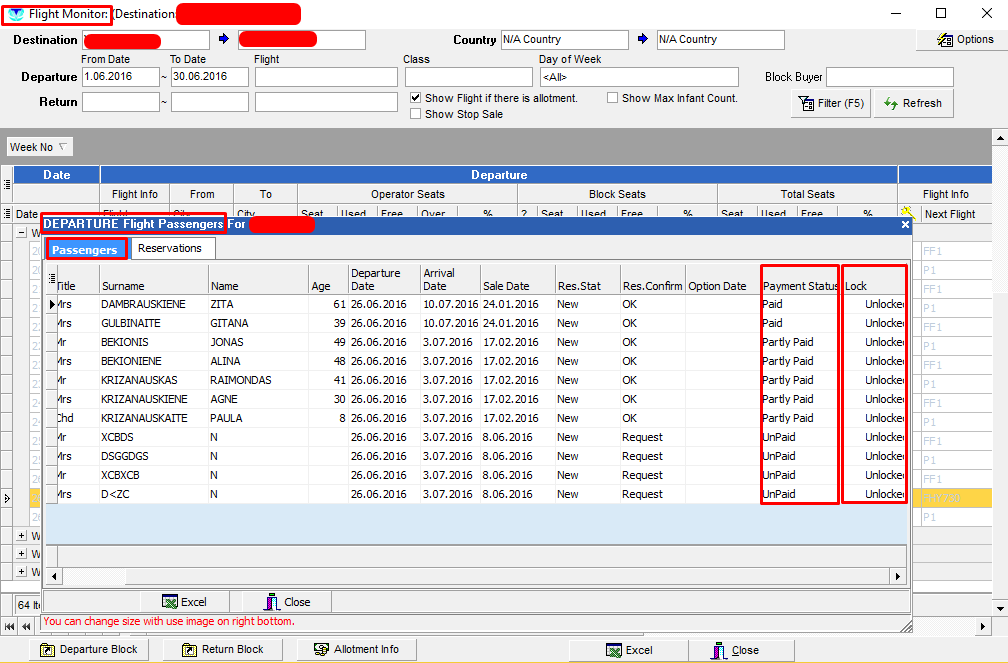This screenshot has height=663, width=1008.
Task: Expand the first collapsed week group row
Action: tap(22, 536)
